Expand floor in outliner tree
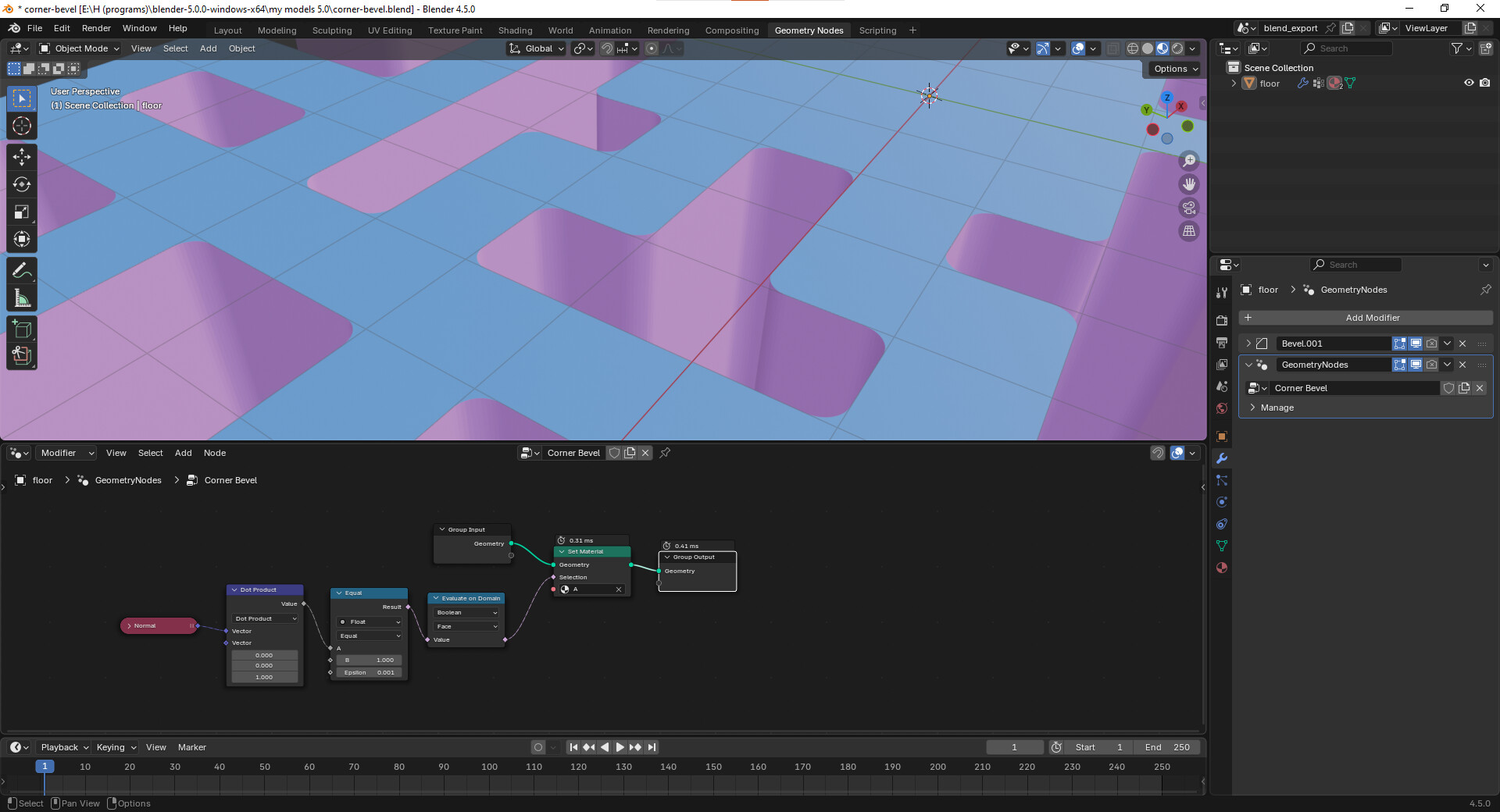 [x=1234, y=83]
